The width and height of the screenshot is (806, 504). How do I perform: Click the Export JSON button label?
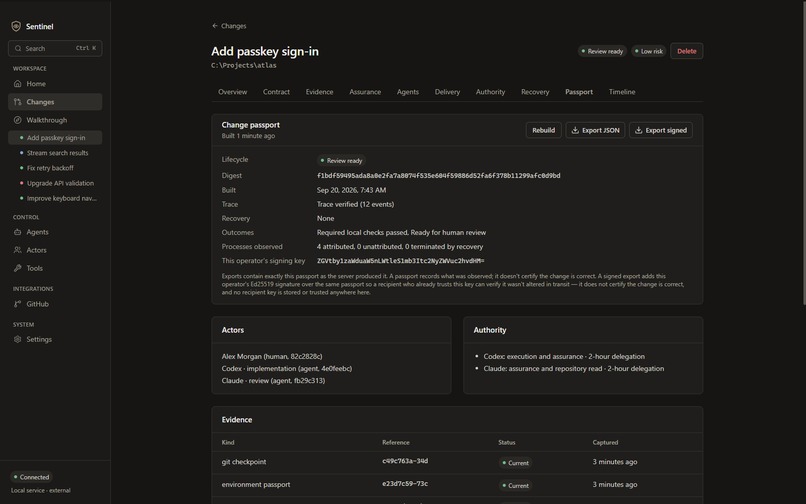(600, 130)
